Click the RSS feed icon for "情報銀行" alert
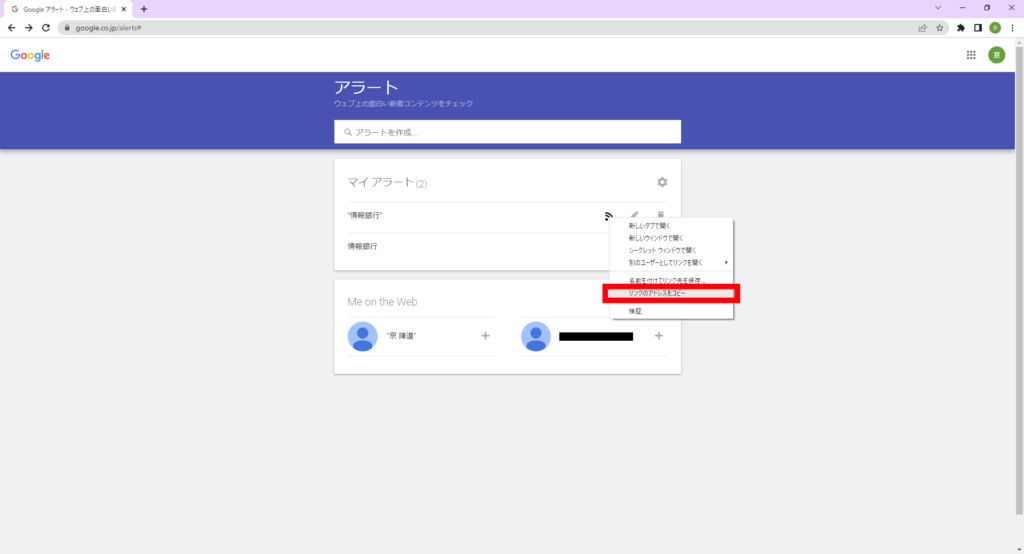Viewport: 1024px width, 554px height. point(608,215)
